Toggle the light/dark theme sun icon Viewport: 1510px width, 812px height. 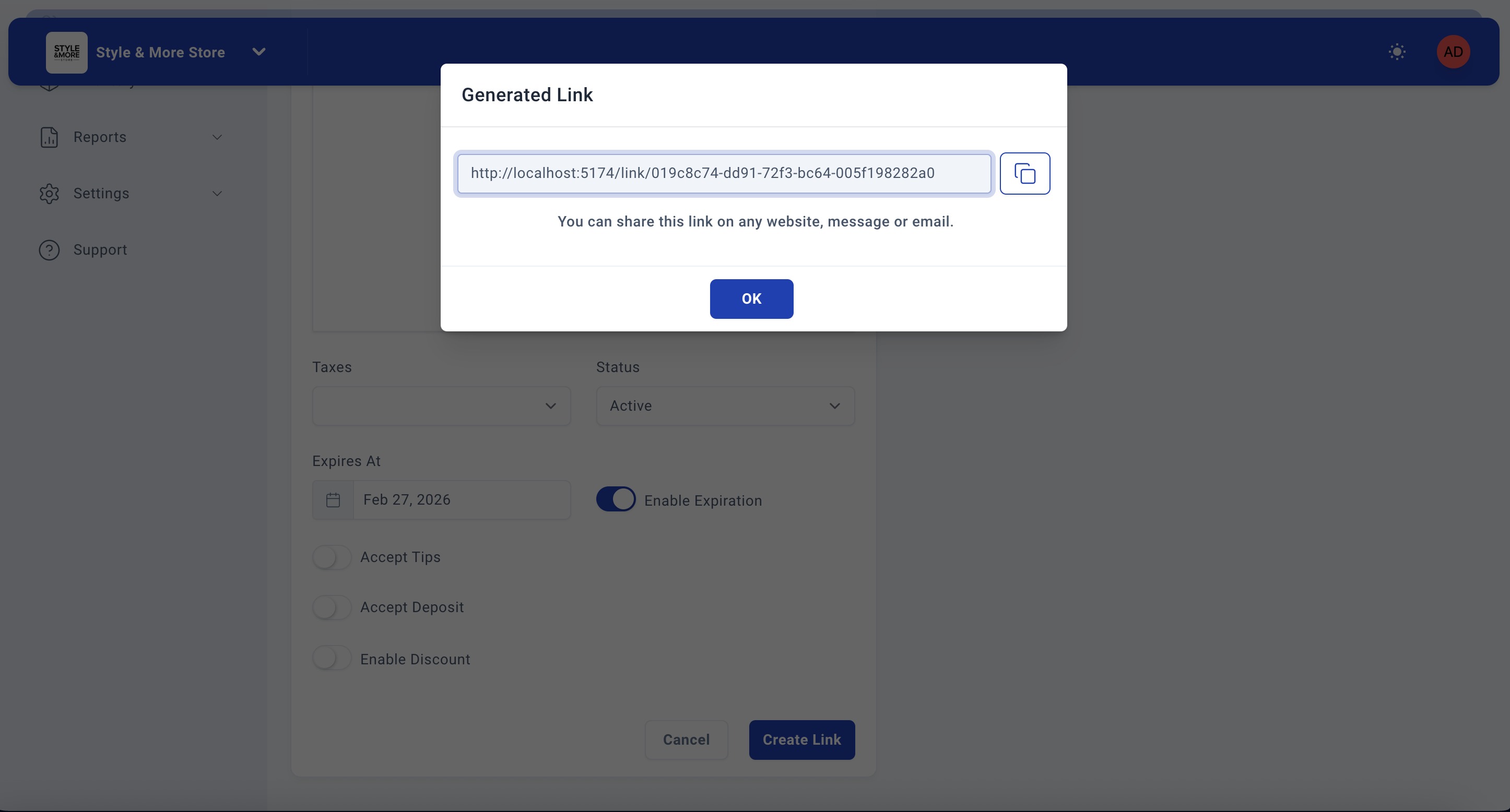(x=1397, y=52)
